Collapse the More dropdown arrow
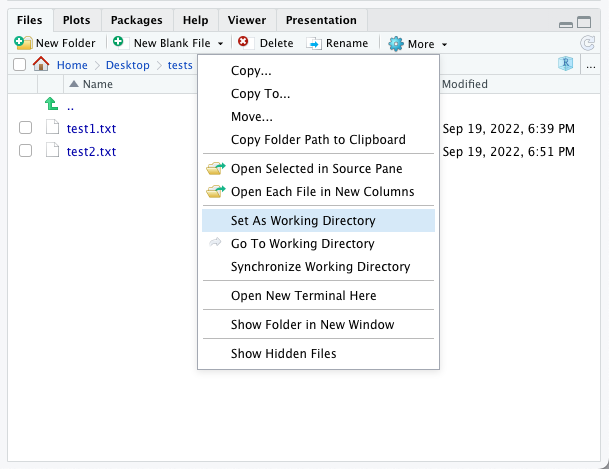The image size is (609, 469). (x=444, y=44)
